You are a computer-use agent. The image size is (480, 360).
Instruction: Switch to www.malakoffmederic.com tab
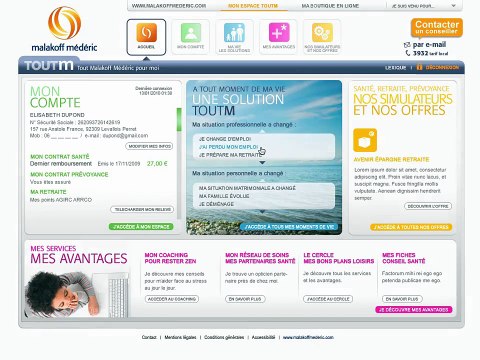(x=169, y=6)
